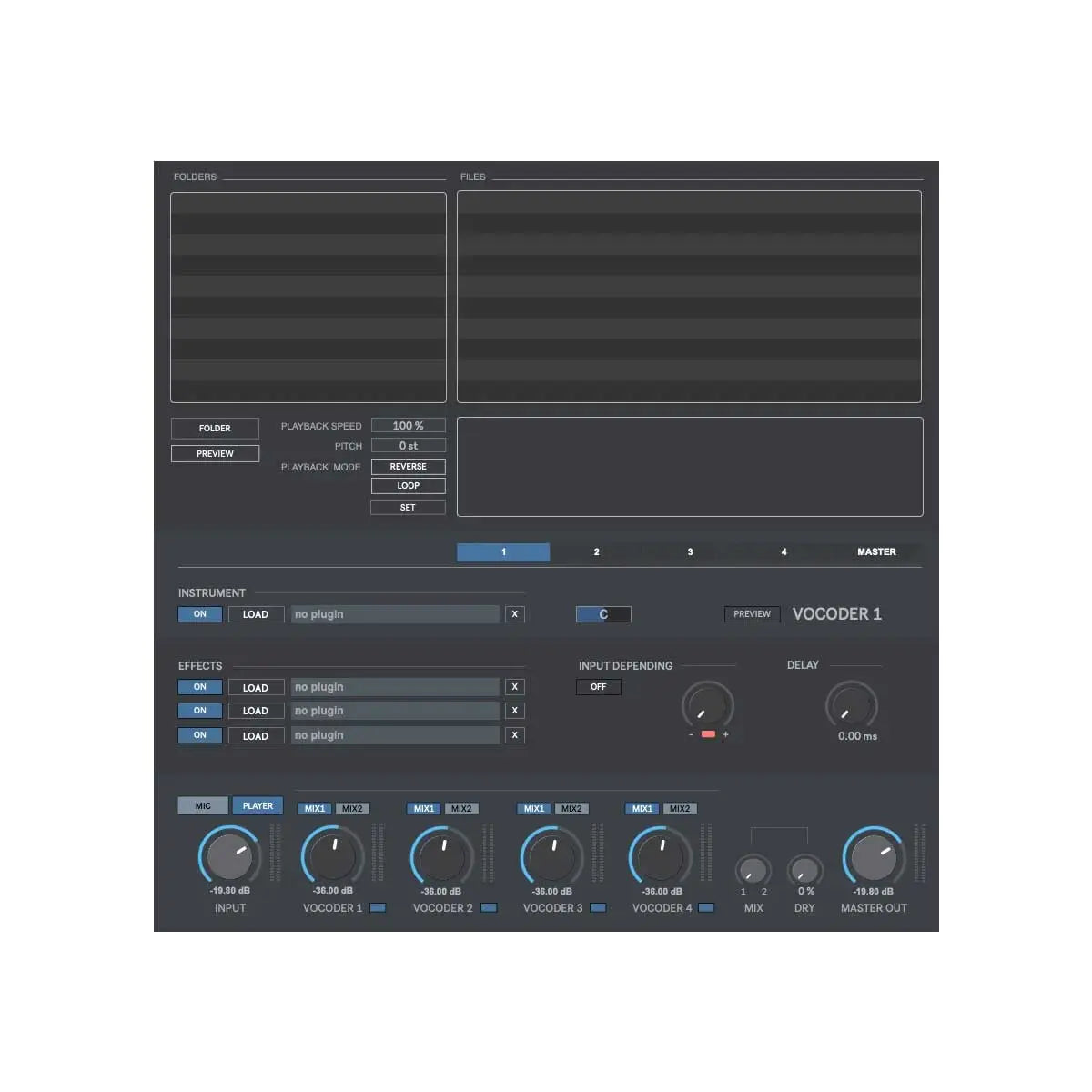This screenshot has height=1092, width=1092.
Task: Remove the first effect plugin with X
Action: [x=514, y=686]
